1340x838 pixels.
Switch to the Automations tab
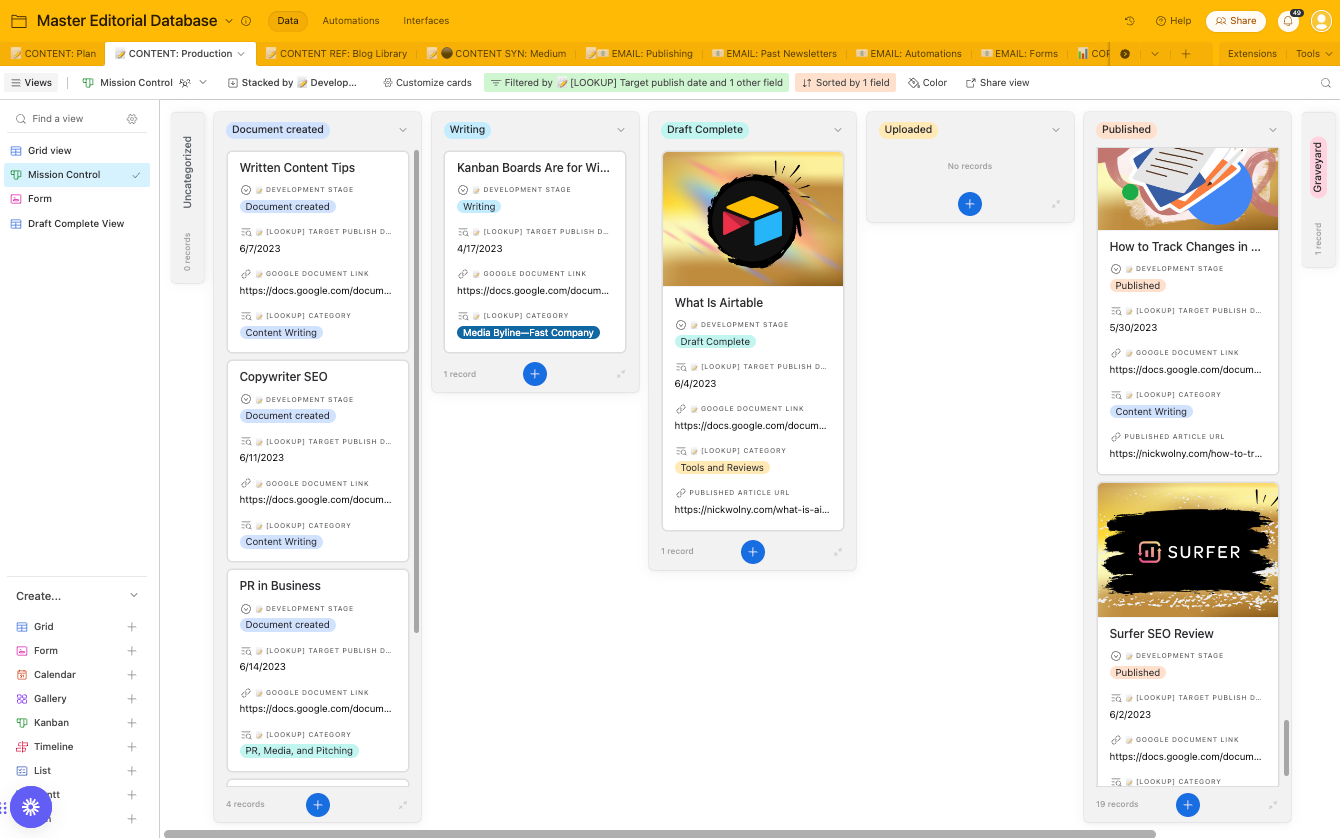coord(351,21)
